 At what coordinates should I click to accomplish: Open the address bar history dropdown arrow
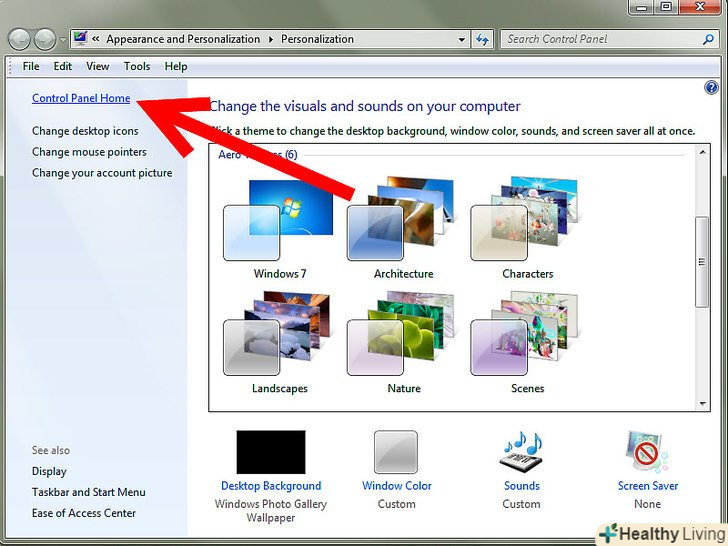tap(461, 39)
